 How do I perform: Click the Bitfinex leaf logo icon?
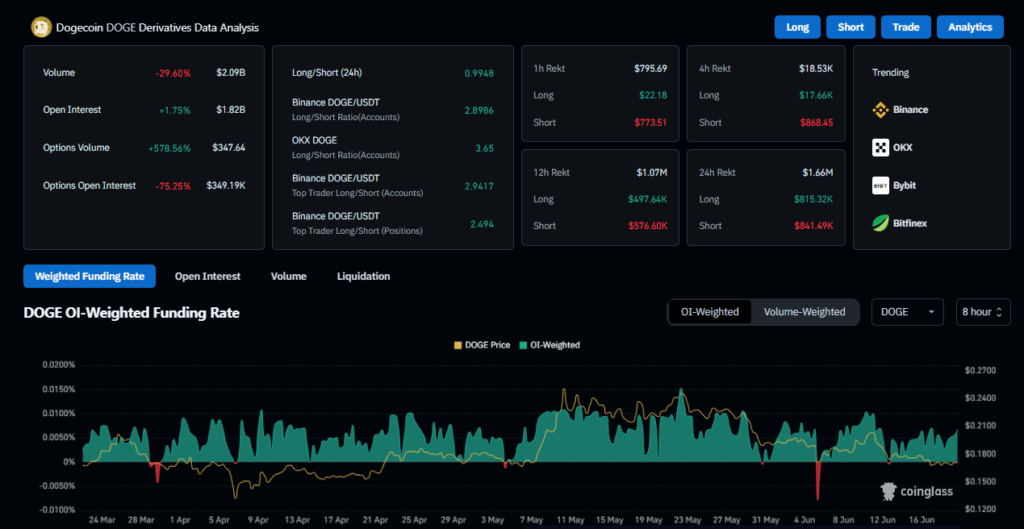pyautogui.click(x=880, y=223)
